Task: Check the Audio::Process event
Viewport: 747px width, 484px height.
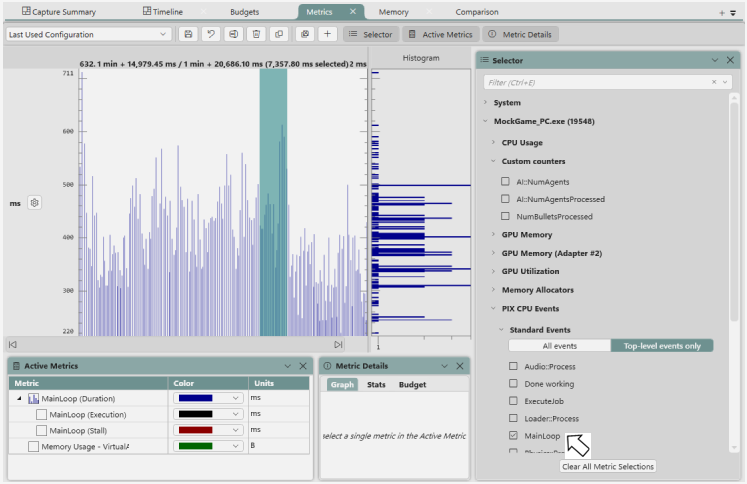Action: 513,366
